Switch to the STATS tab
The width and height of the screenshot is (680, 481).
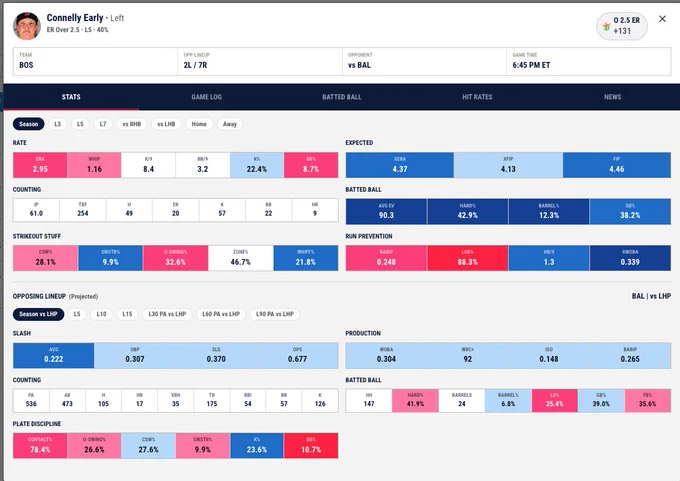point(71,97)
